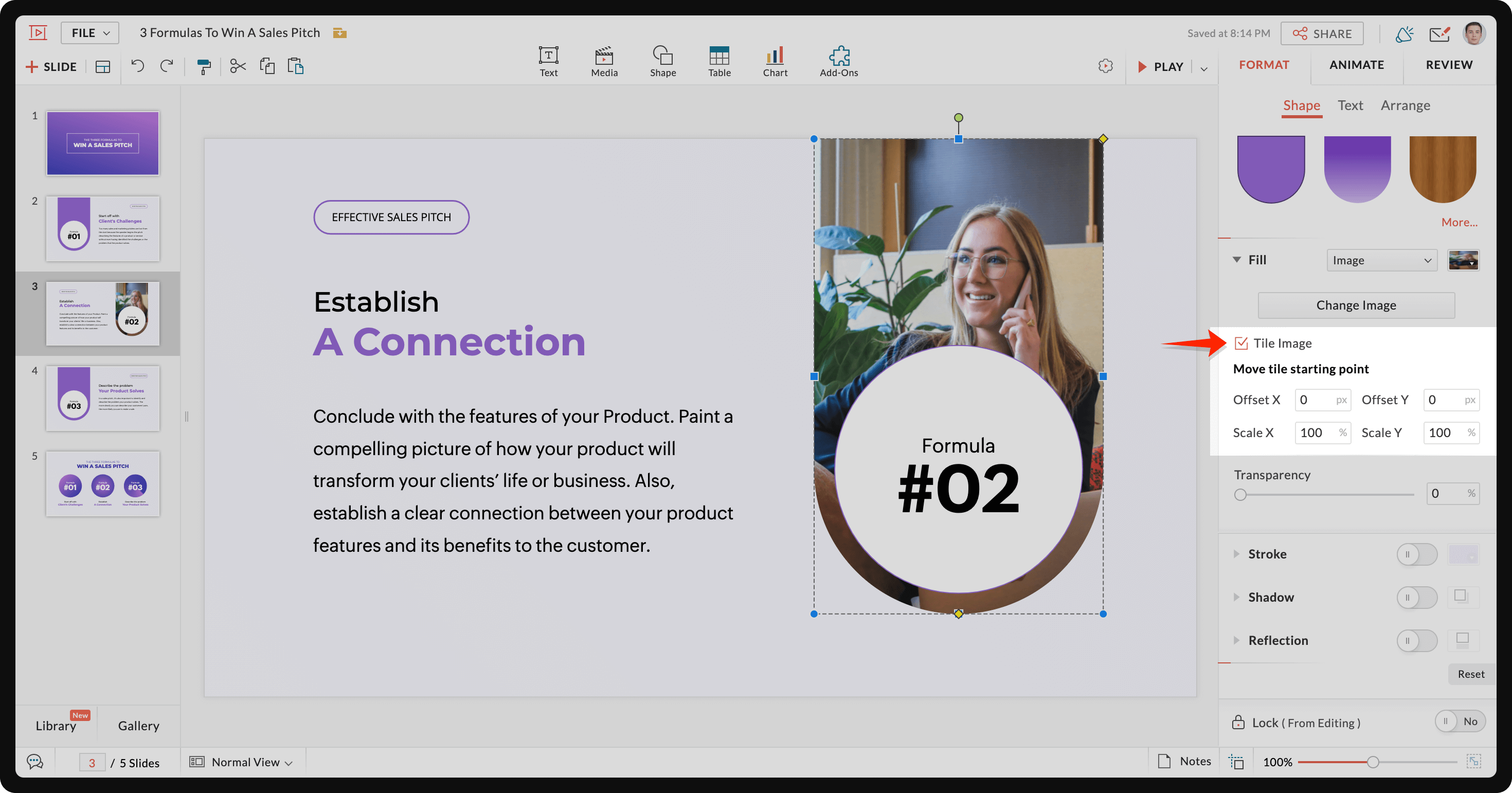The height and width of the screenshot is (793, 1512).
Task: Insert a Chart from toolbar
Action: coord(775,61)
